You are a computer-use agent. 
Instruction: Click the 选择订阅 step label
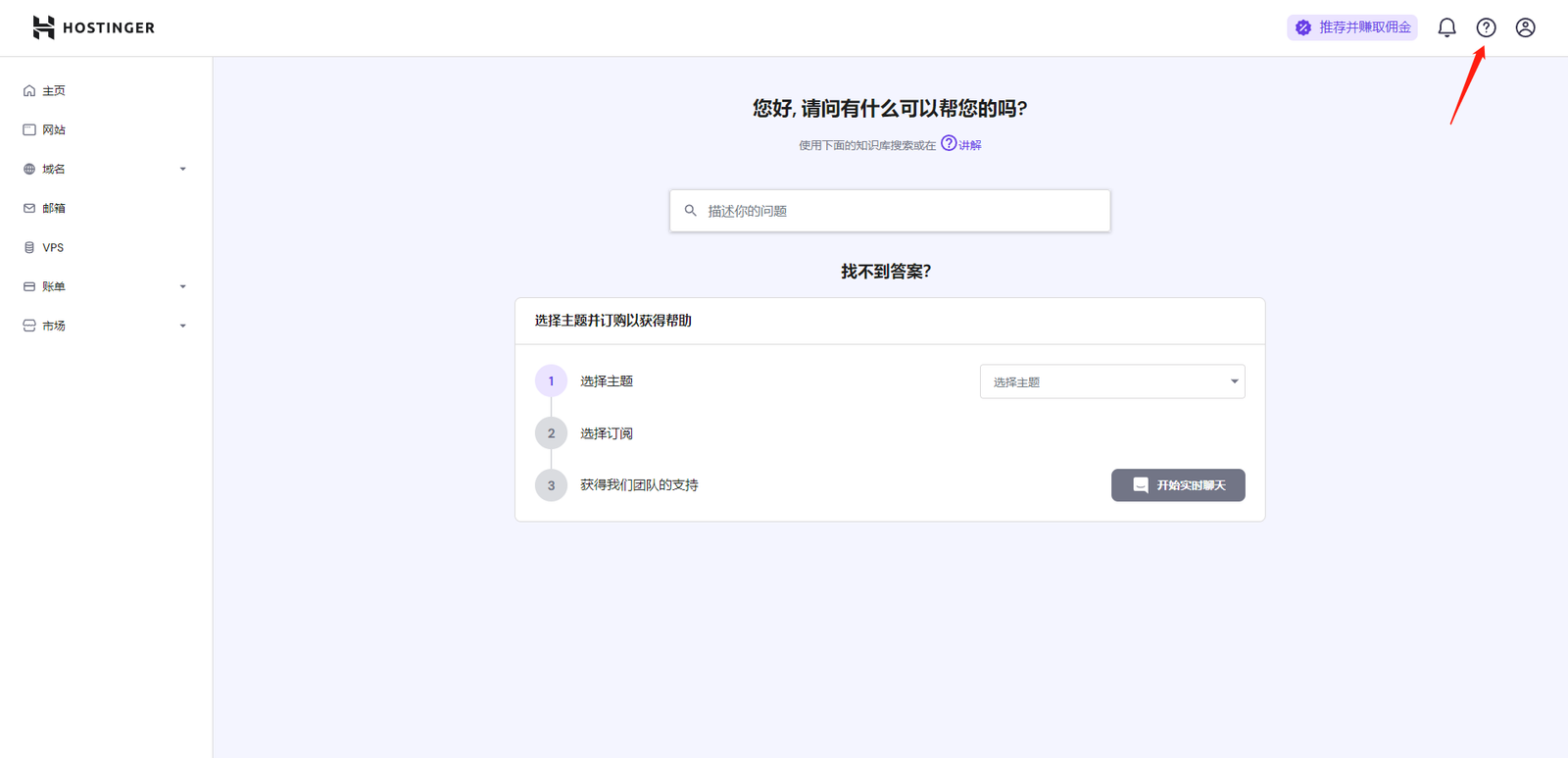click(607, 433)
